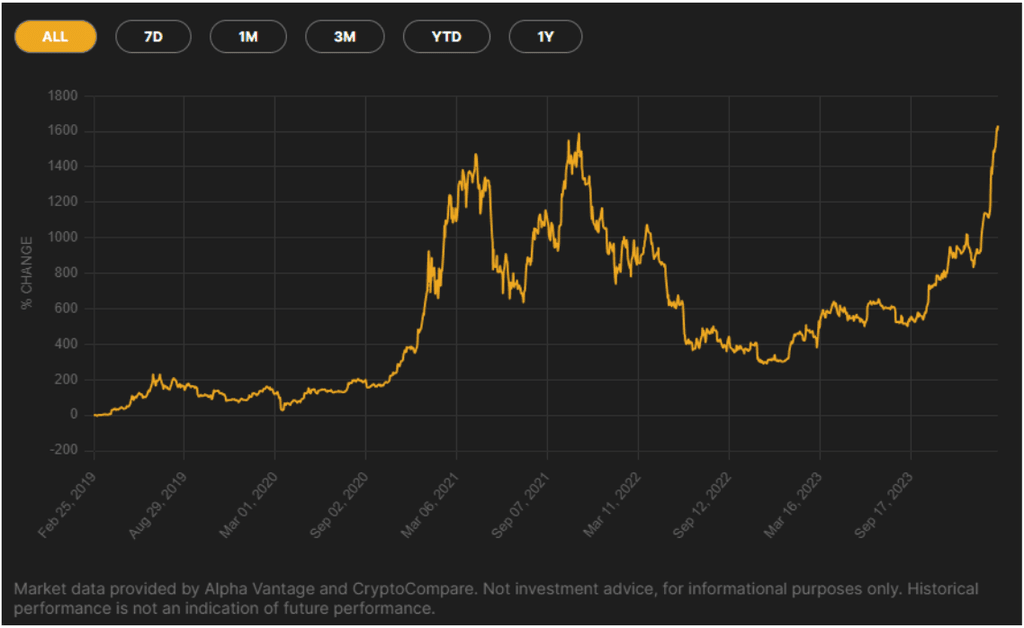Image resolution: width=1024 pixels, height=628 pixels.
Task: Select the ALL time range button
Action: click(x=55, y=36)
